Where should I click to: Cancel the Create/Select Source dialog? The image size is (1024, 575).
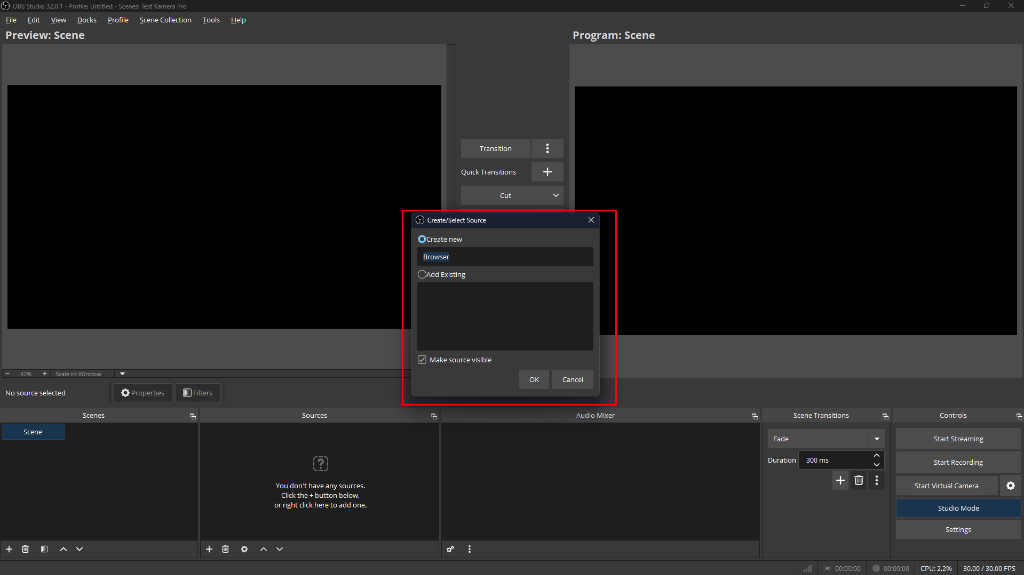pyautogui.click(x=573, y=380)
